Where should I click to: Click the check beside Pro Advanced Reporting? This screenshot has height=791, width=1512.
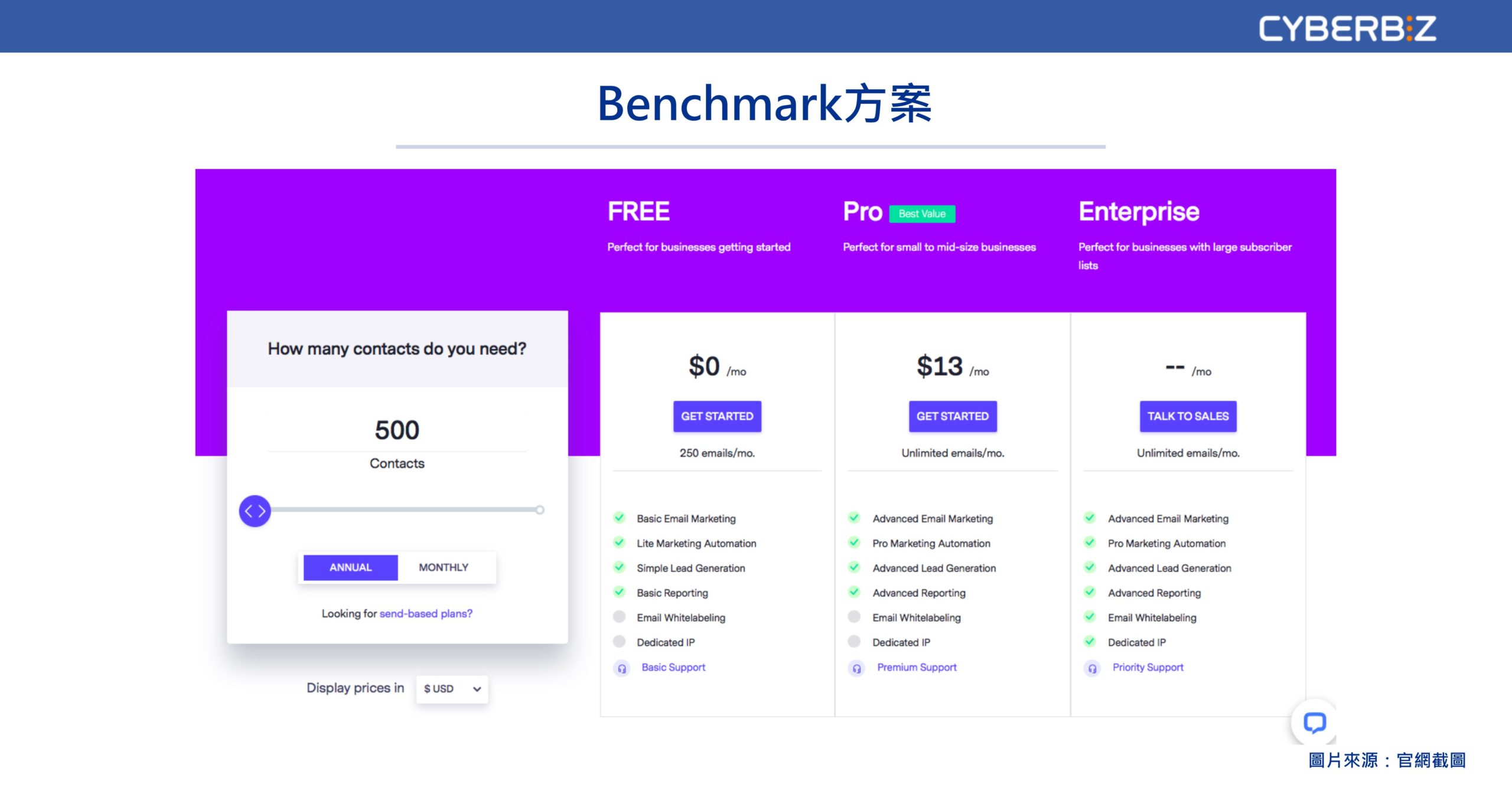tap(854, 592)
